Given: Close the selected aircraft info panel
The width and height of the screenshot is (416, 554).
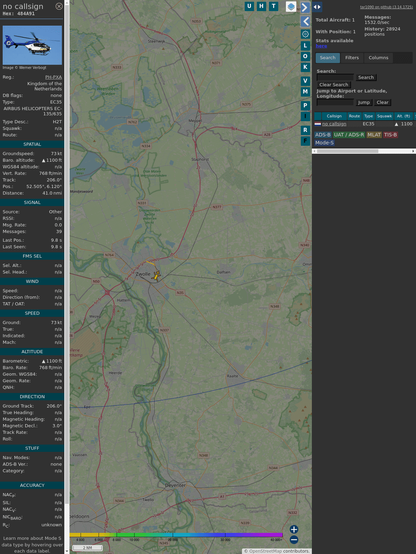Looking at the screenshot, I should (x=59, y=6).
